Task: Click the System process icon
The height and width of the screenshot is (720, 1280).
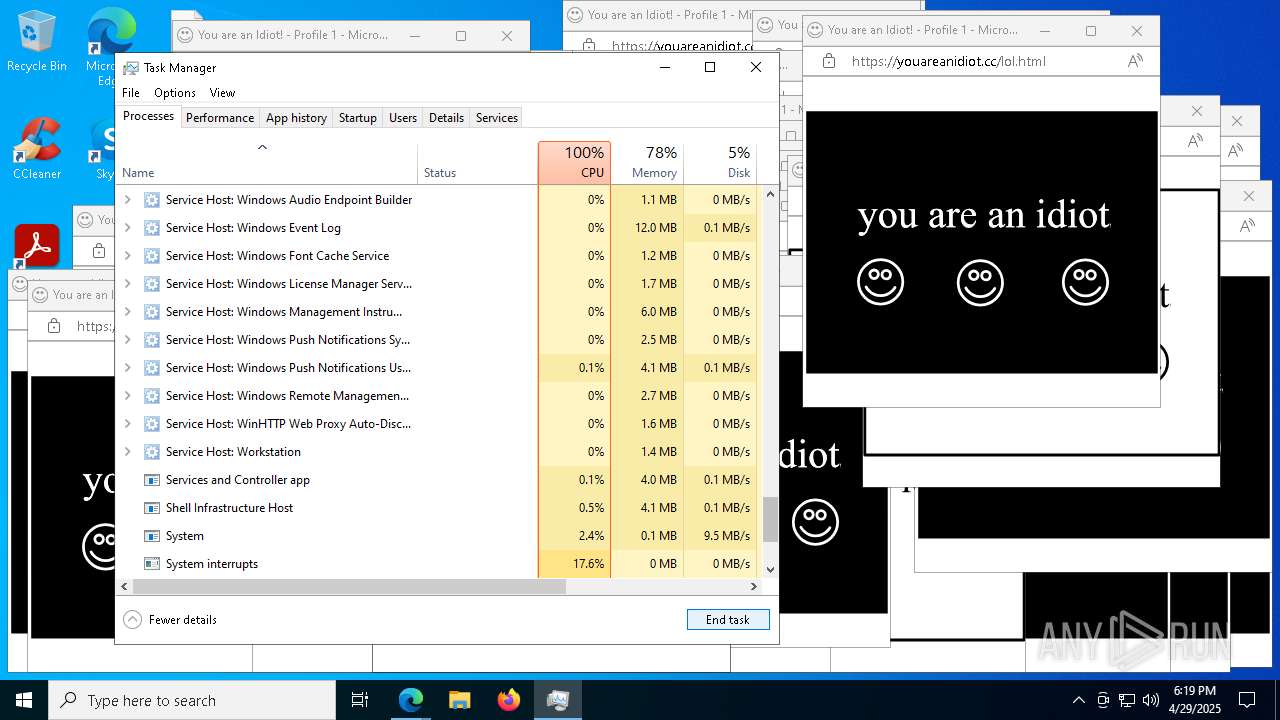Action: (x=152, y=536)
